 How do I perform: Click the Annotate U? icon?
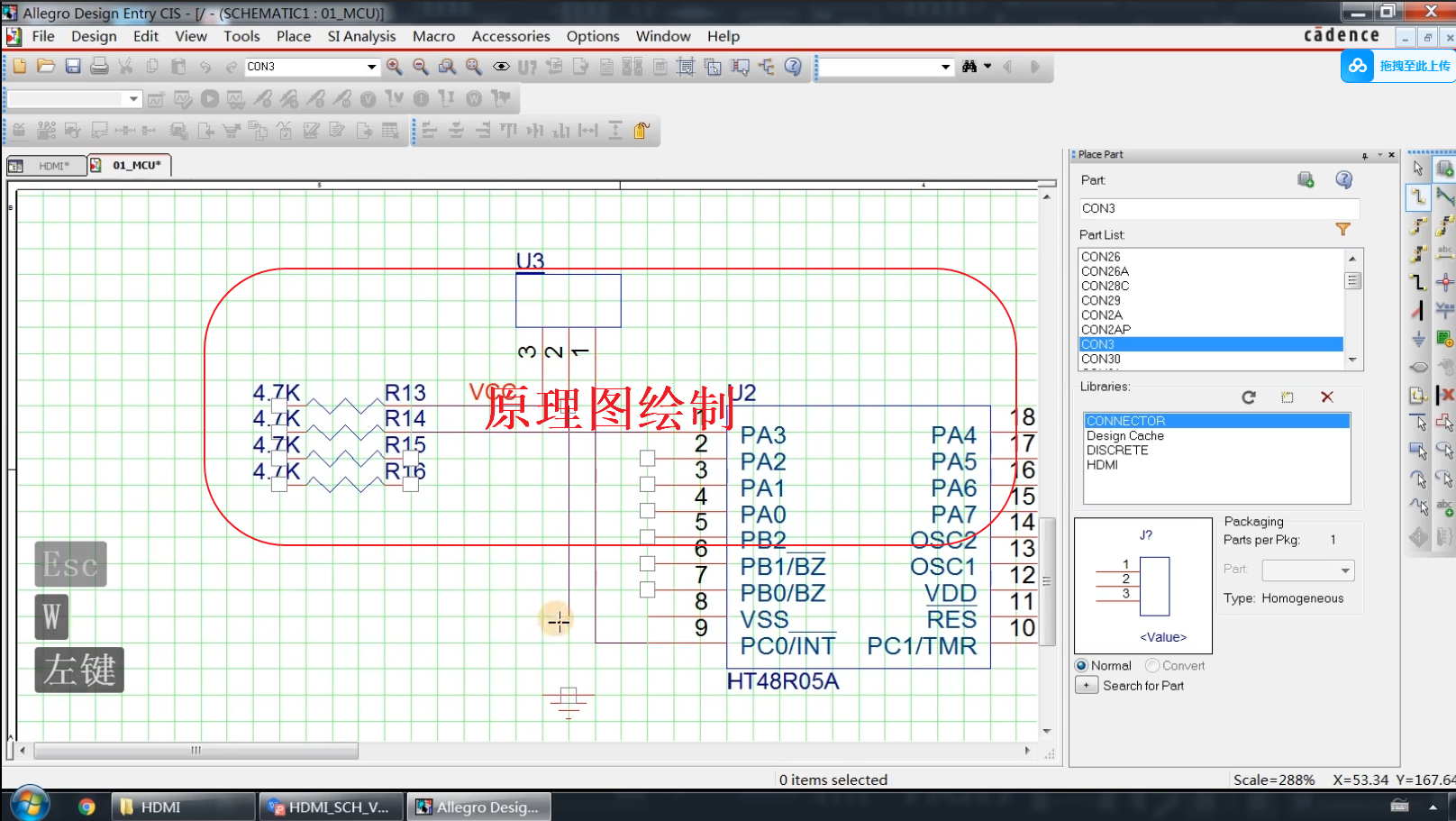(x=527, y=67)
